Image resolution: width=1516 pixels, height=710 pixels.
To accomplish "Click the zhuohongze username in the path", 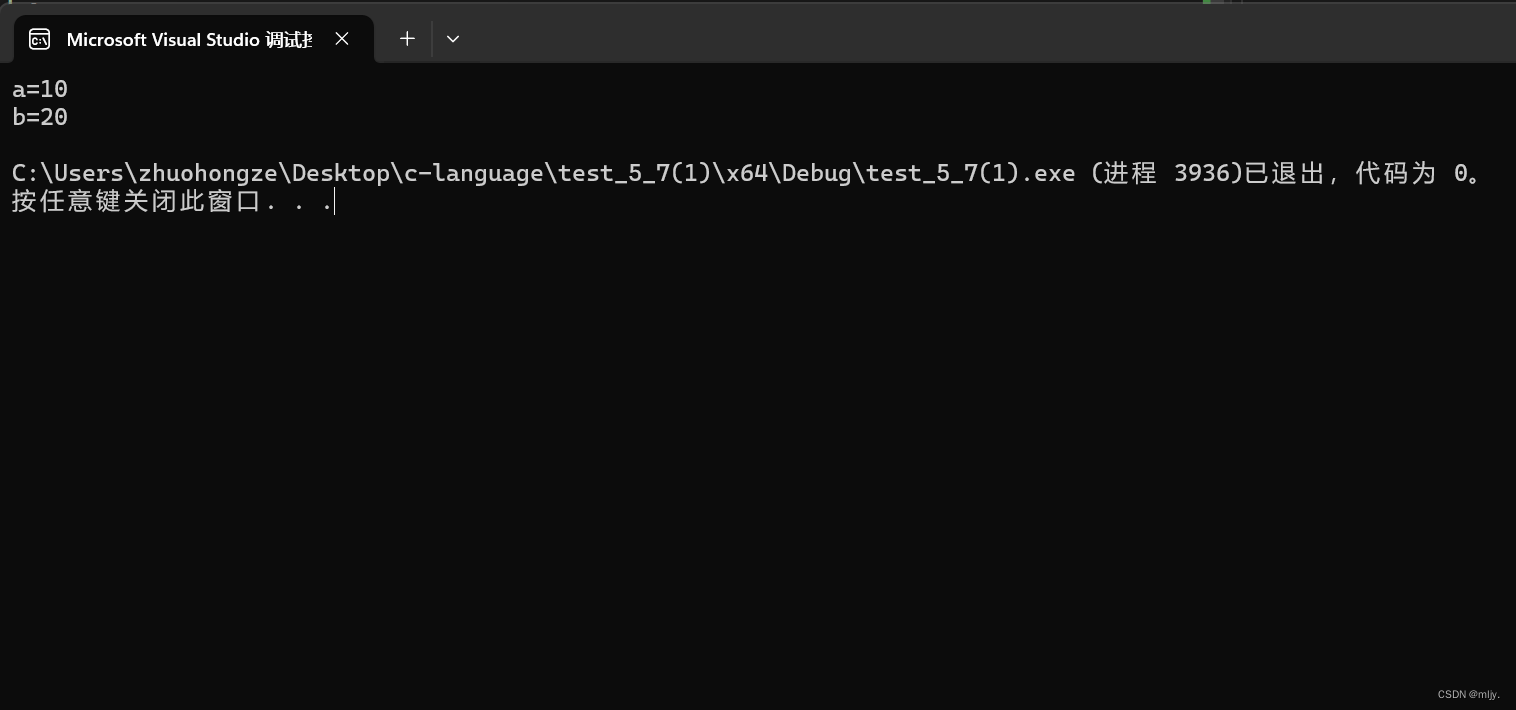I will [208, 173].
